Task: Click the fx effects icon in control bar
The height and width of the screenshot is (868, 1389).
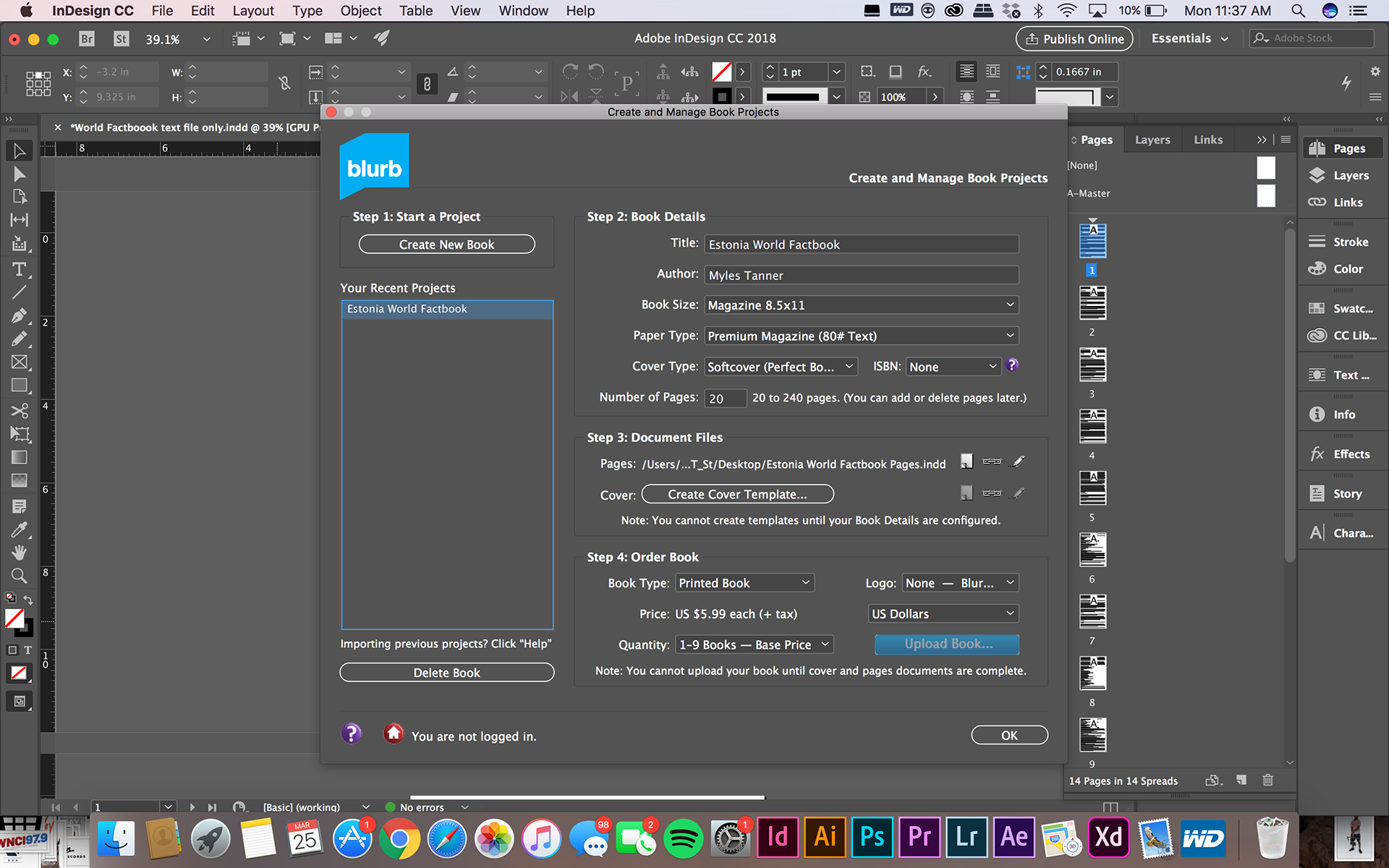Action: [925, 72]
